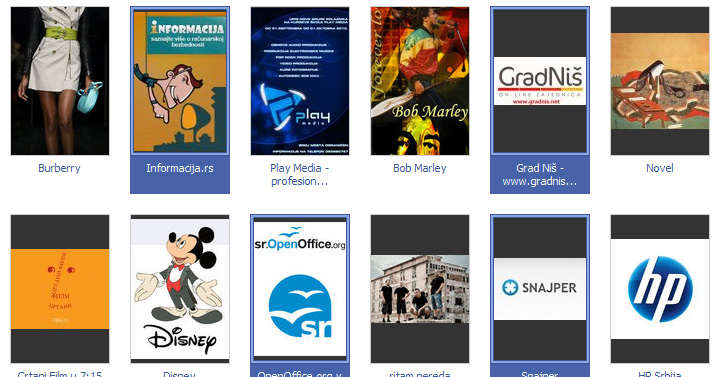This screenshot has width=717, height=377.
Task: Open the Bob Marley text link
Action: (x=420, y=168)
